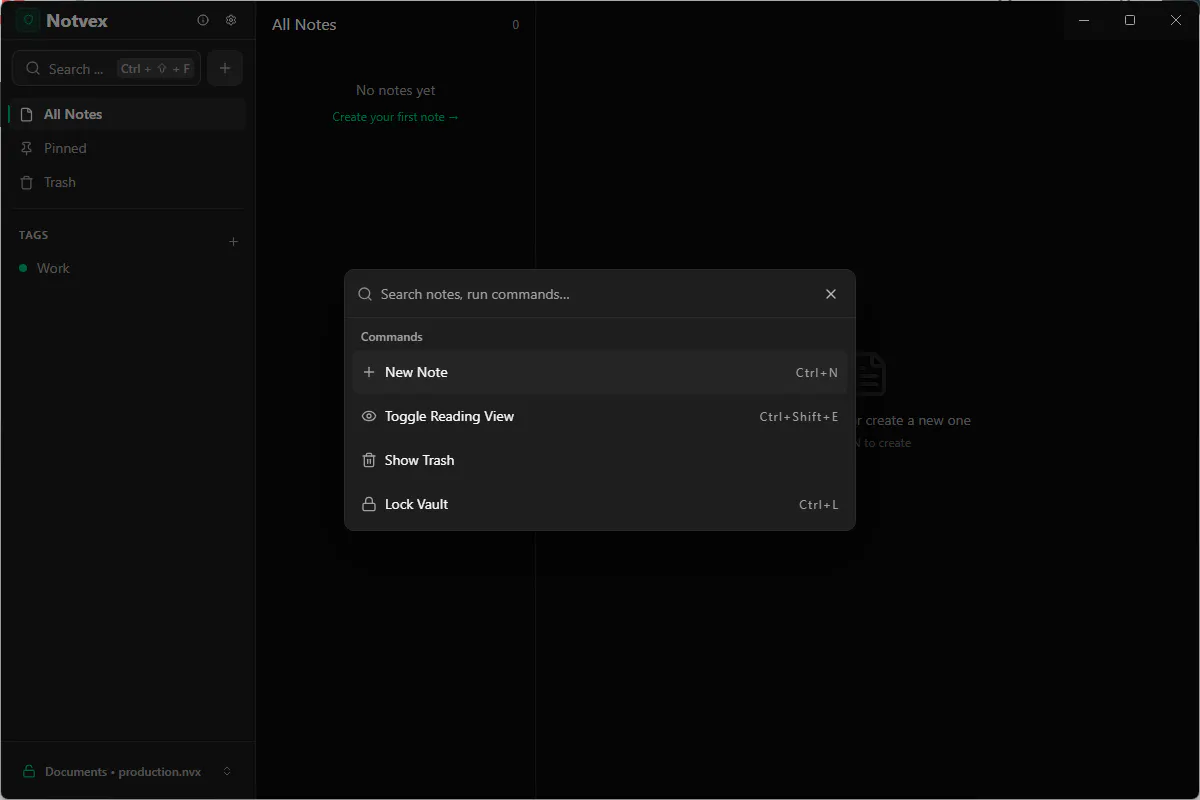Open the Trash section in sidebar
Screen dimensions: 1200x800
tap(127, 182)
